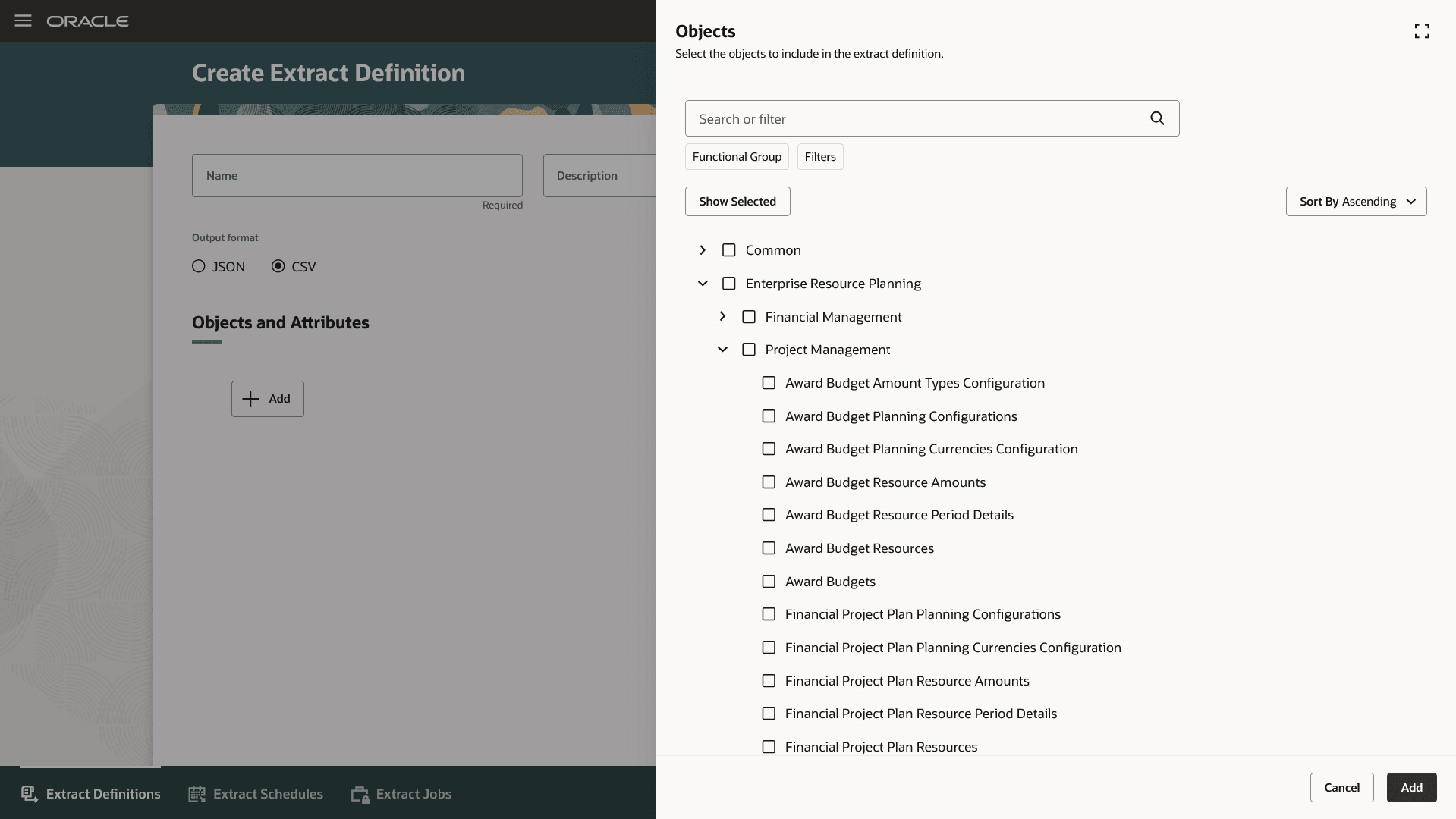Confirm with the dark Add button
The image size is (1456, 819).
(1411, 787)
